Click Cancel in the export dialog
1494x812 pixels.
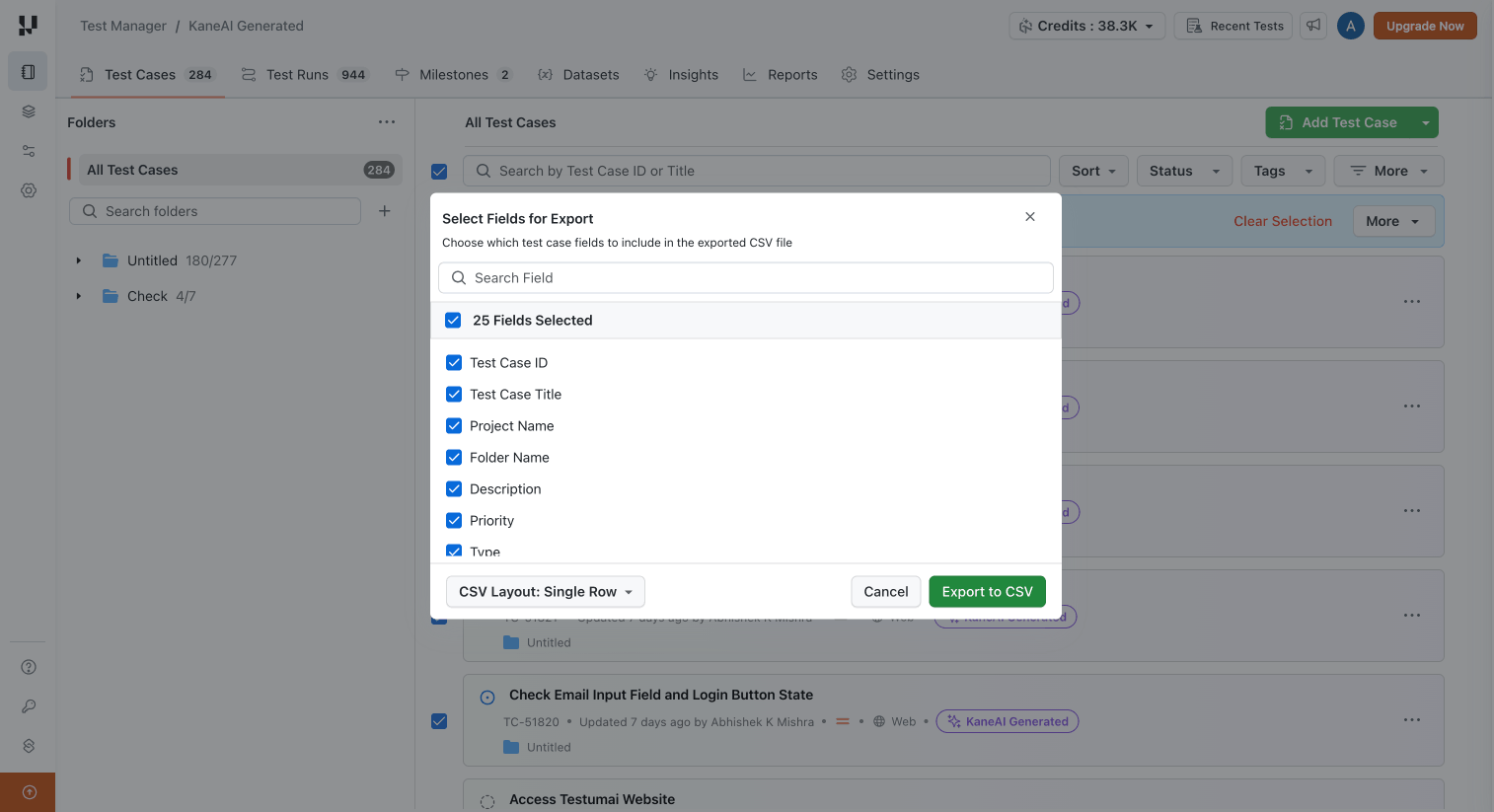coord(885,592)
